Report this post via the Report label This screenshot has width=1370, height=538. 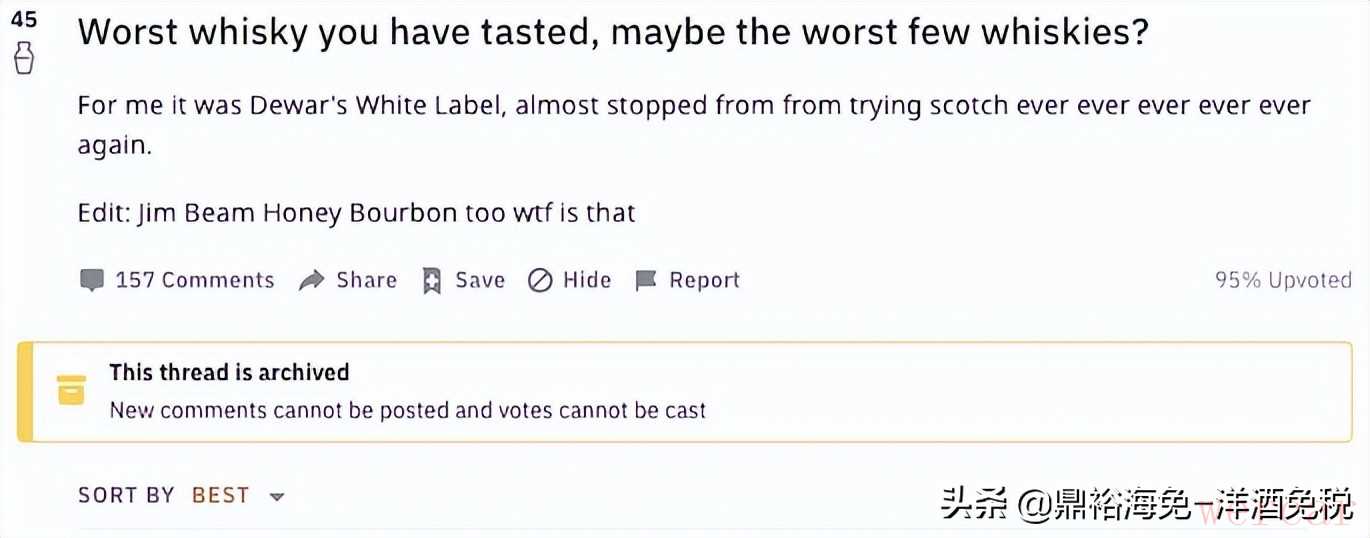pos(704,280)
